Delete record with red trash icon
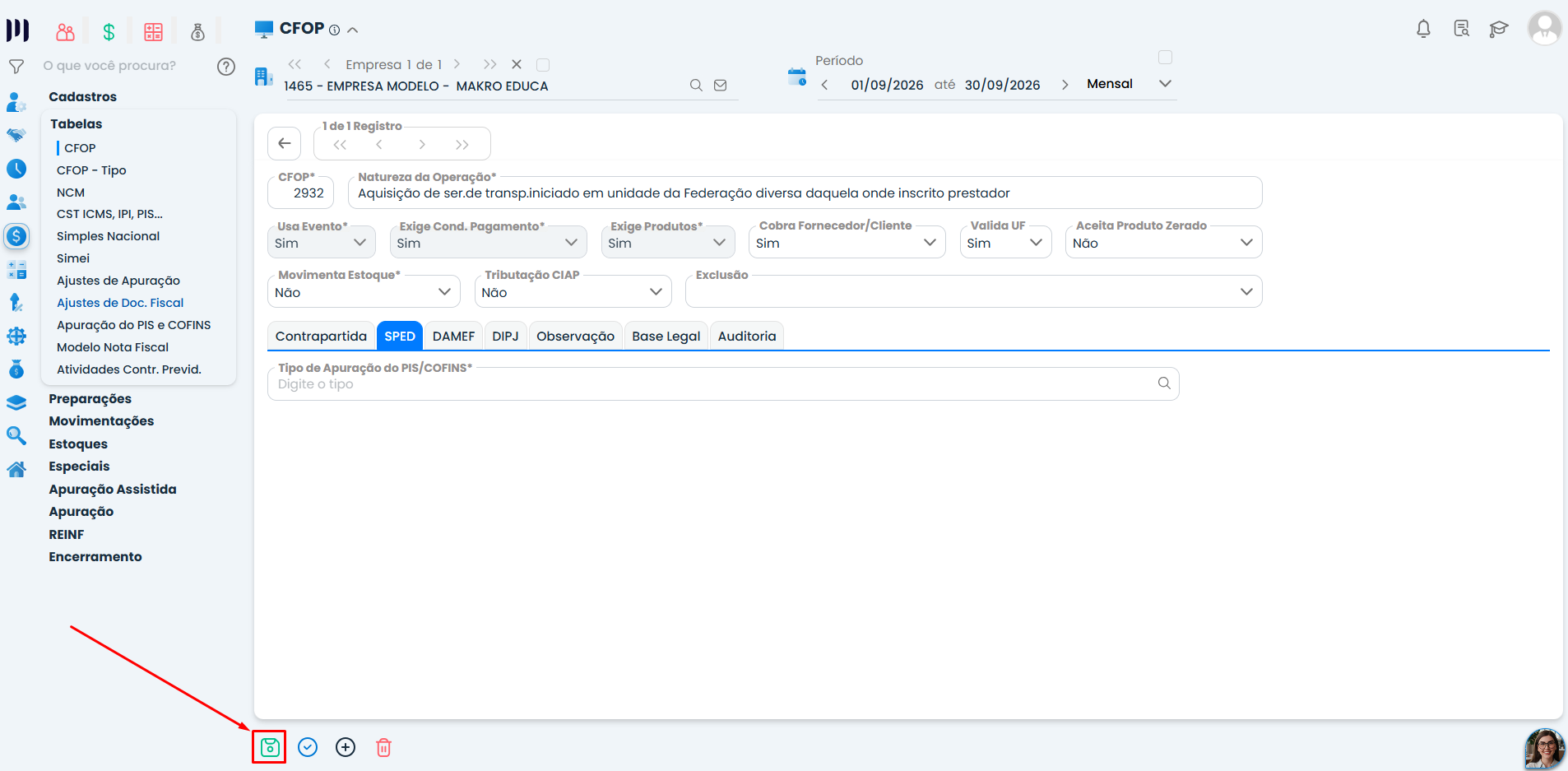The width and height of the screenshot is (1568, 771). (383, 747)
